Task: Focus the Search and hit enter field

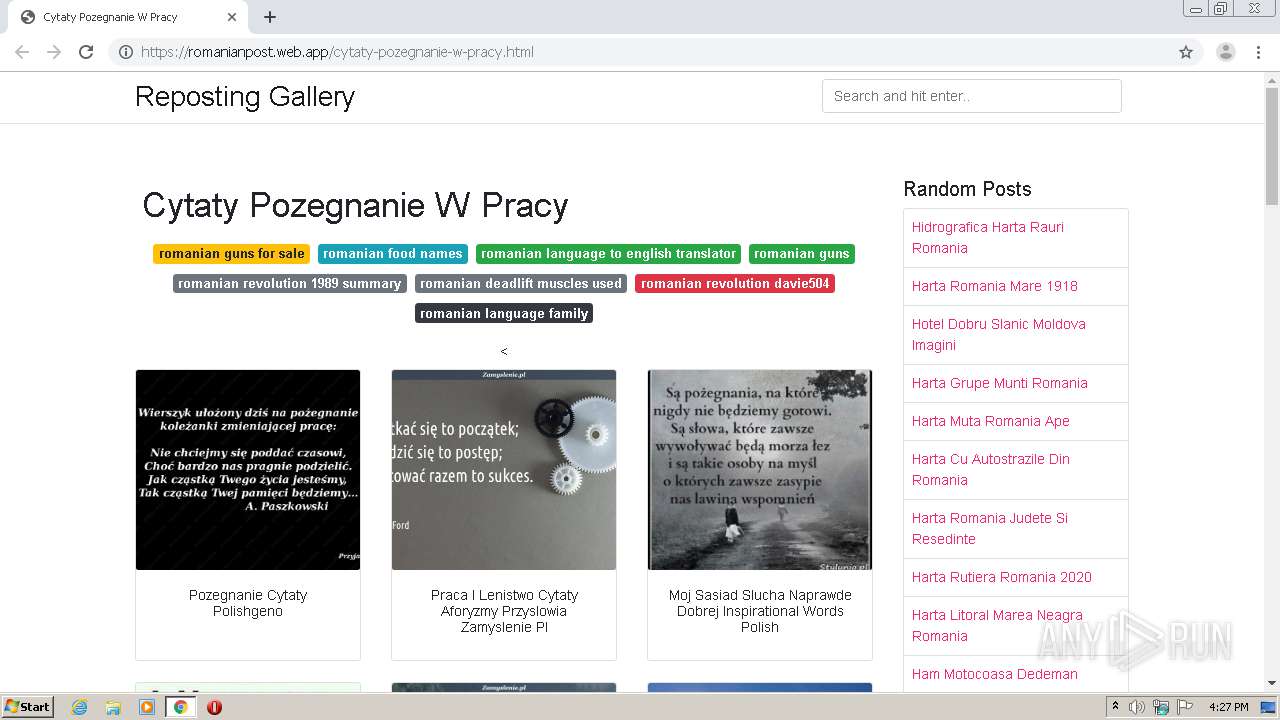Action: pos(971,96)
